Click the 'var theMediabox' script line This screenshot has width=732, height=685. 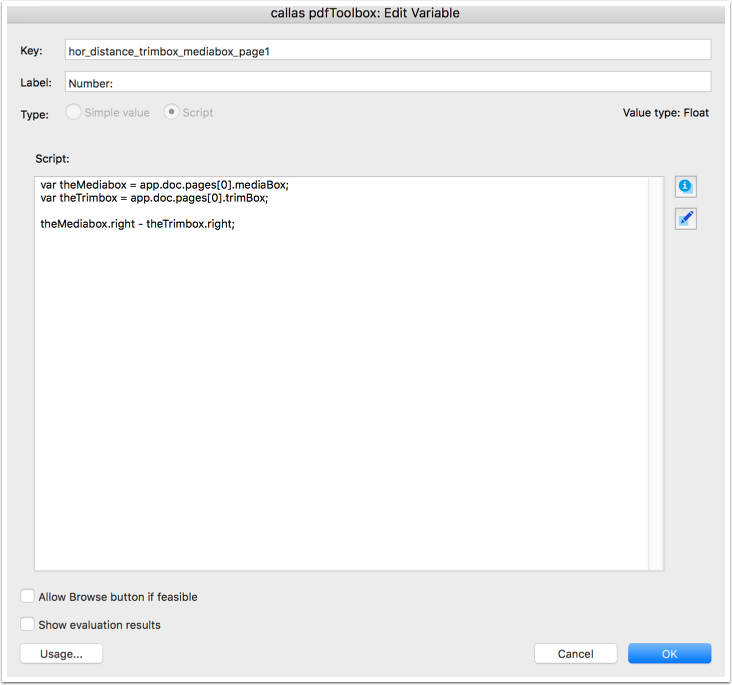click(165, 185)
